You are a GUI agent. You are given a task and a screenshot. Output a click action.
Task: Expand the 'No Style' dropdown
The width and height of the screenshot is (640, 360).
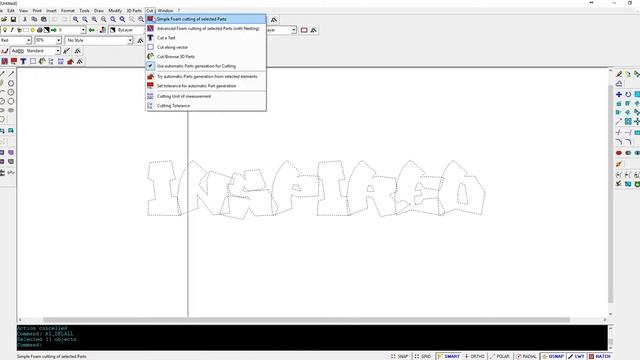click(130, 40)
